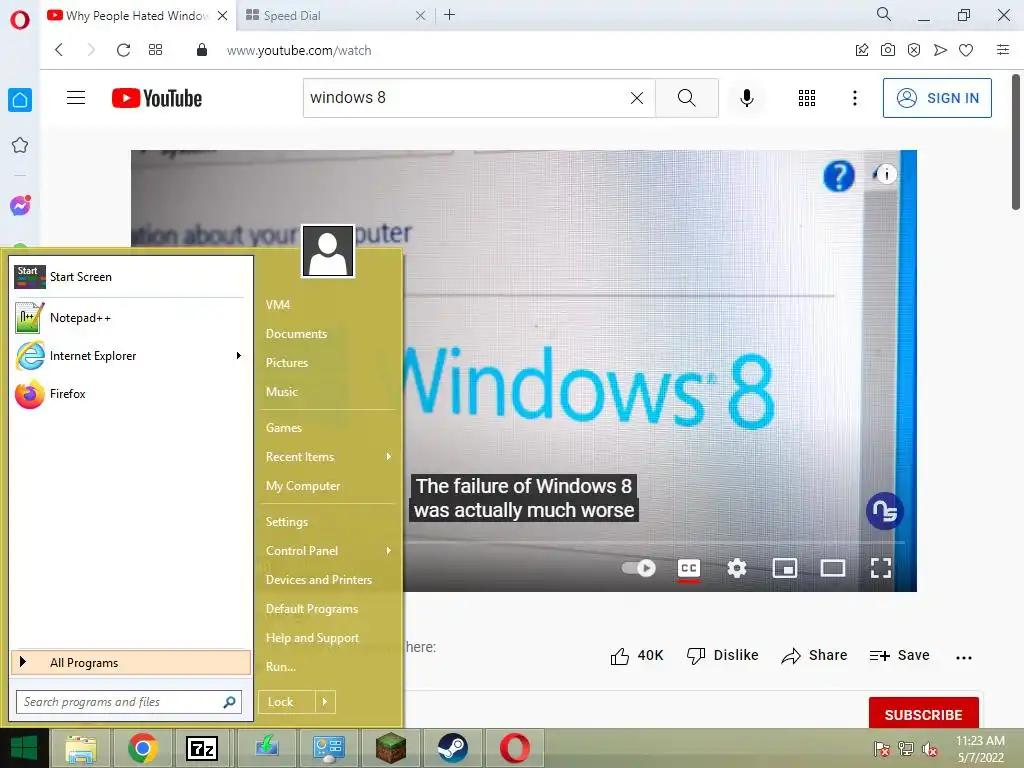Screen dimensions: 1024x768
Task: Start voice search with microphone
Action: point(746,98)
